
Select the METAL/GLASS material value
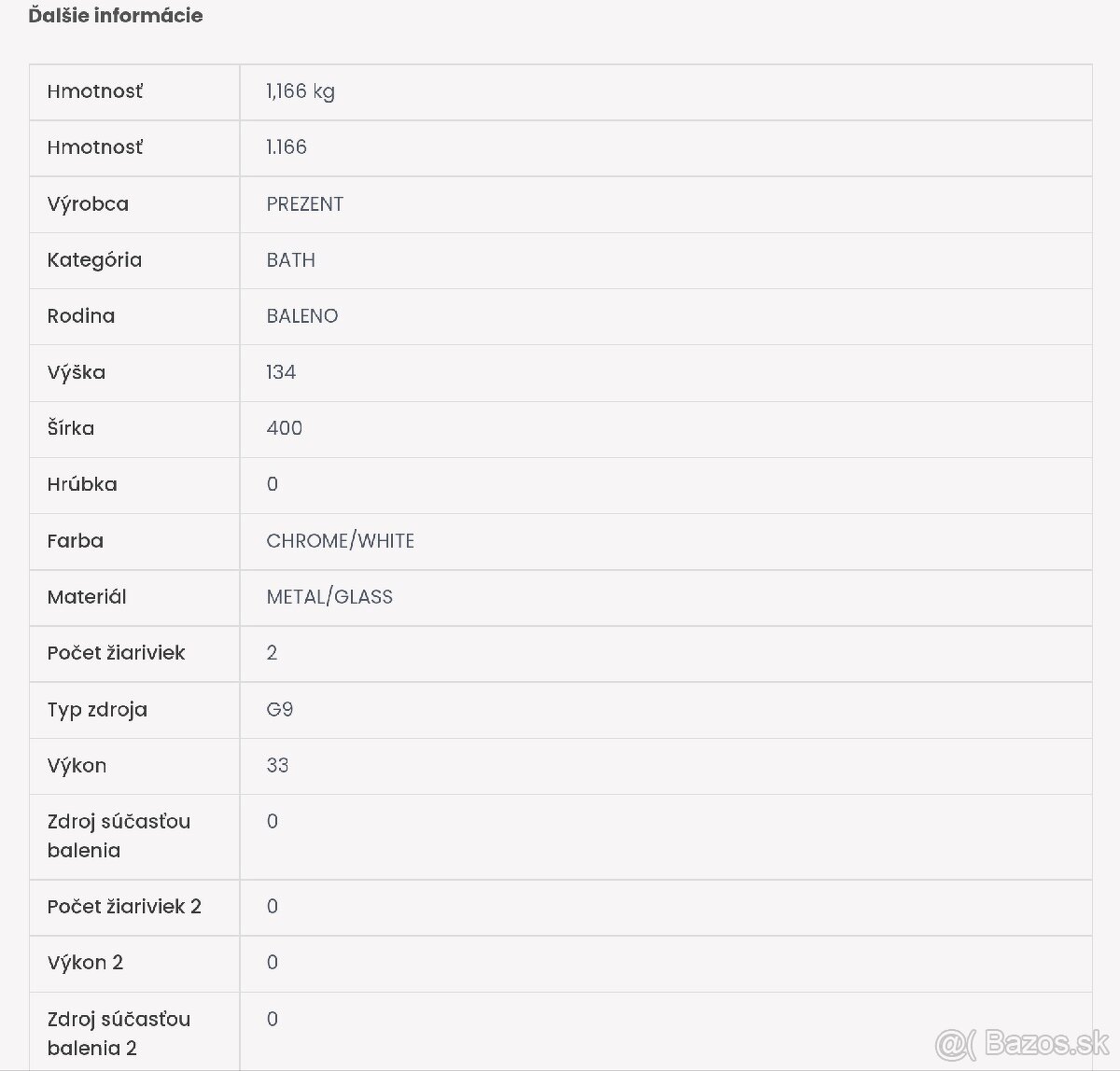click(329, 597)
